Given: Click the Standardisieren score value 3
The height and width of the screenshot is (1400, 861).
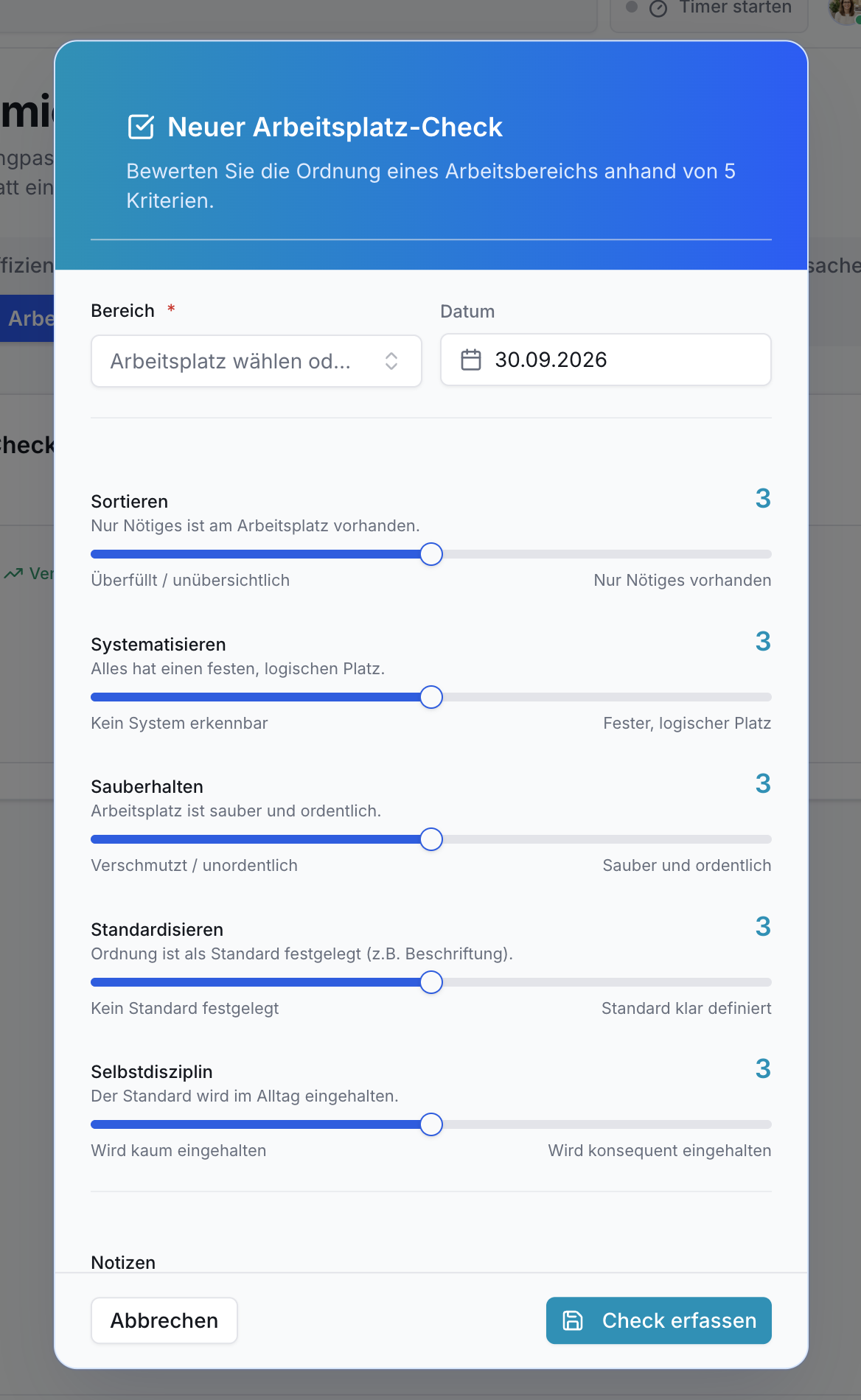Looking at the screenshot, I should tap(763, 927).
